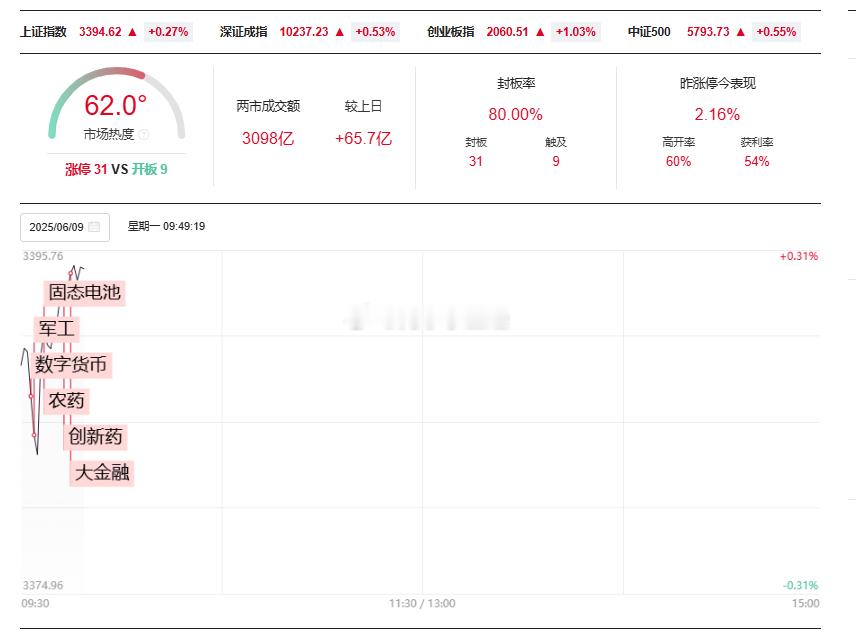
Task: Click the 3395.76 upper axis label
Action: (43, 256)
